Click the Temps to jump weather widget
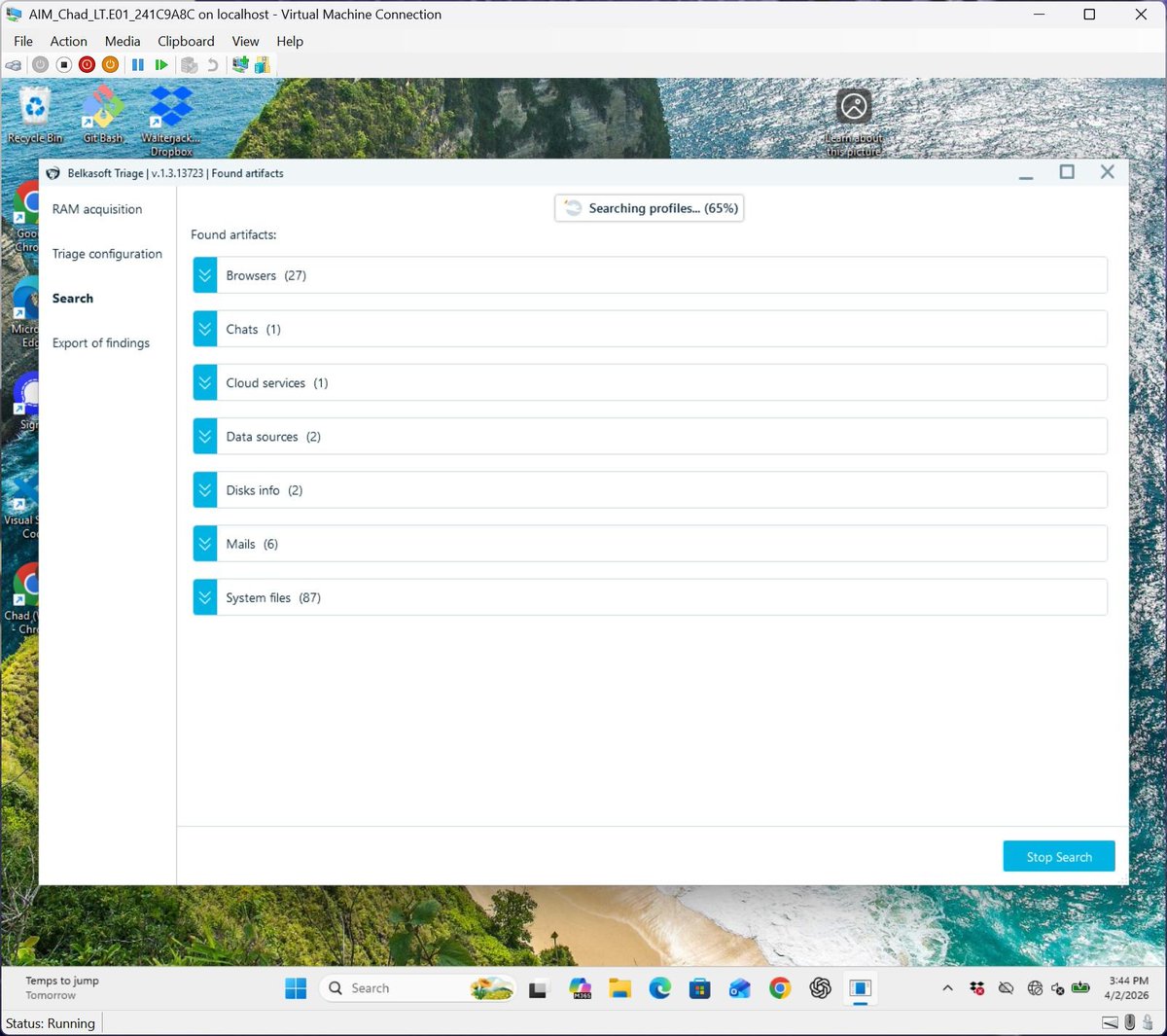The height and width of the screenshot is (1036, 1167). tap(62, 988)
